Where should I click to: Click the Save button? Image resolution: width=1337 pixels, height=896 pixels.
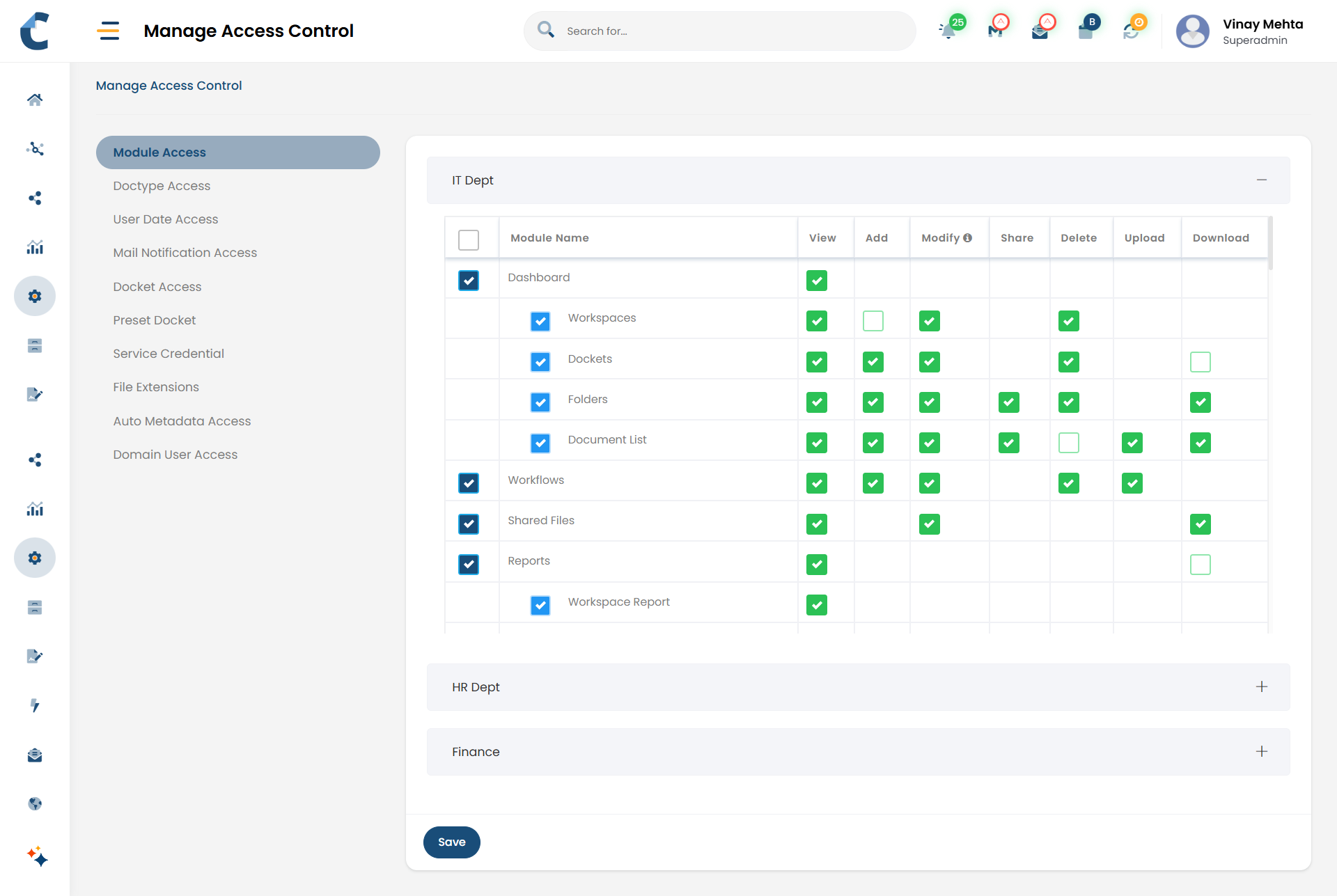pos(451,842)
